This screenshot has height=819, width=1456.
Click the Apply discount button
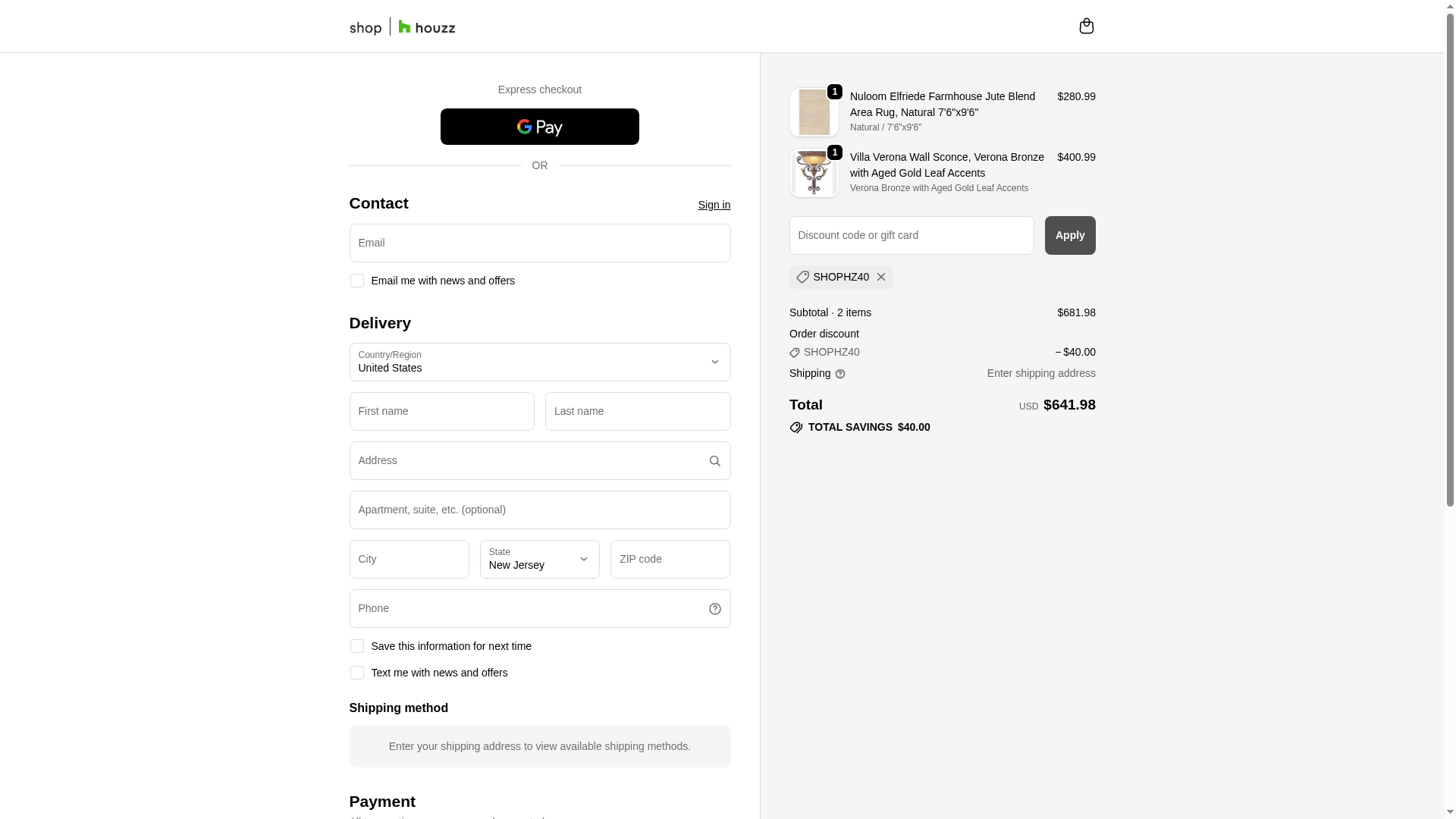[x=1069, y=236]
